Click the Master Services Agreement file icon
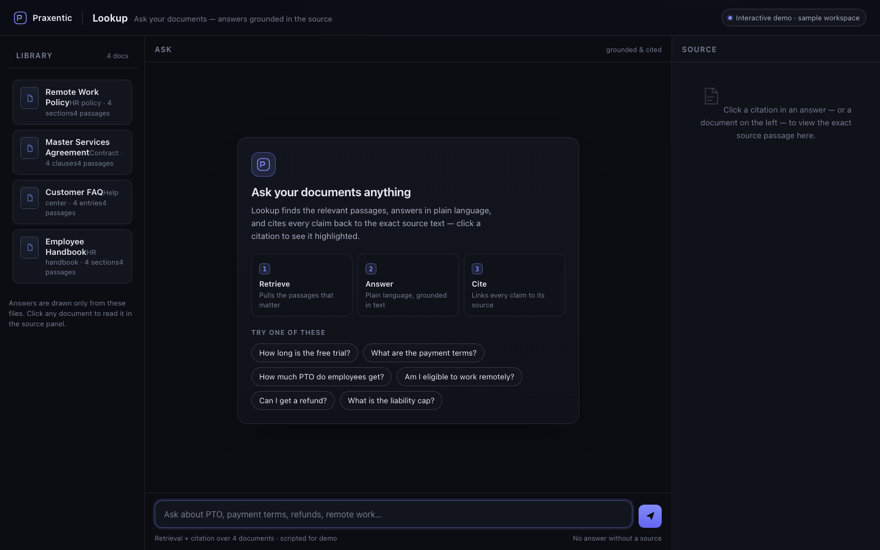 pyautogui.click(x=30, y=148)
